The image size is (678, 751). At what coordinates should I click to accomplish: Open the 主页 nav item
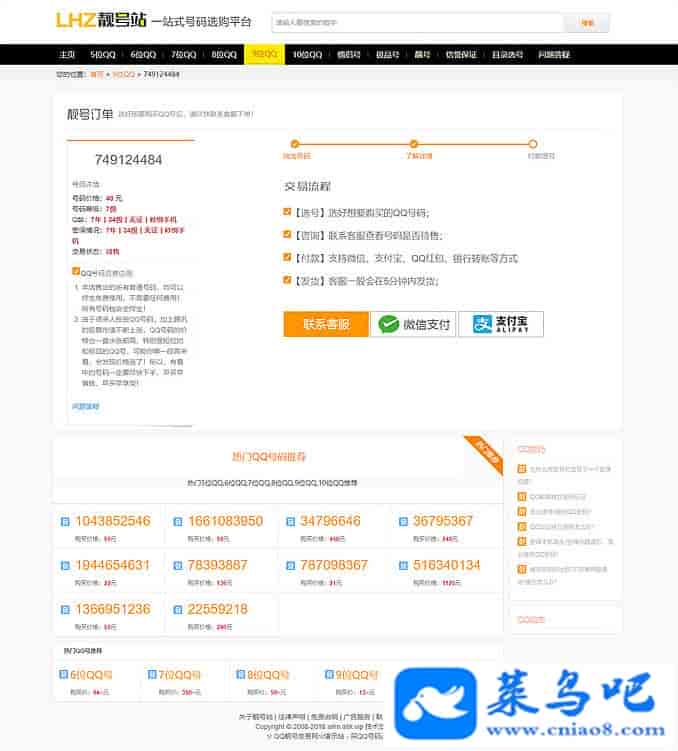[67, 55]
